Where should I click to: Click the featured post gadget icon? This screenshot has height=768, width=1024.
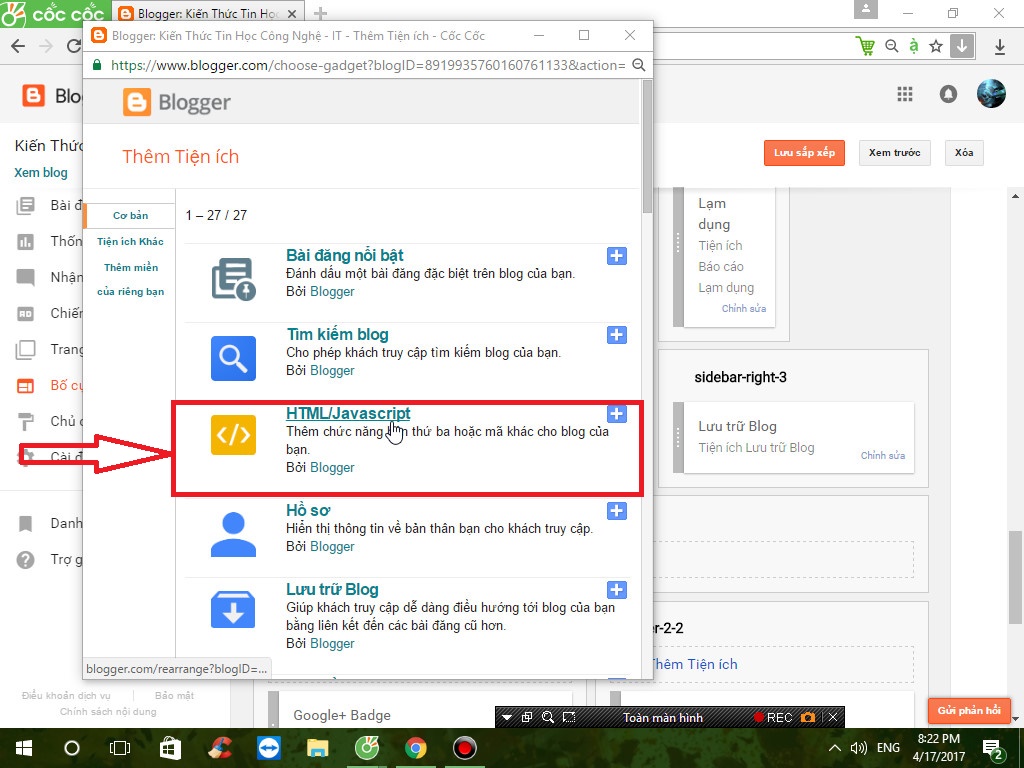(233, 279)
